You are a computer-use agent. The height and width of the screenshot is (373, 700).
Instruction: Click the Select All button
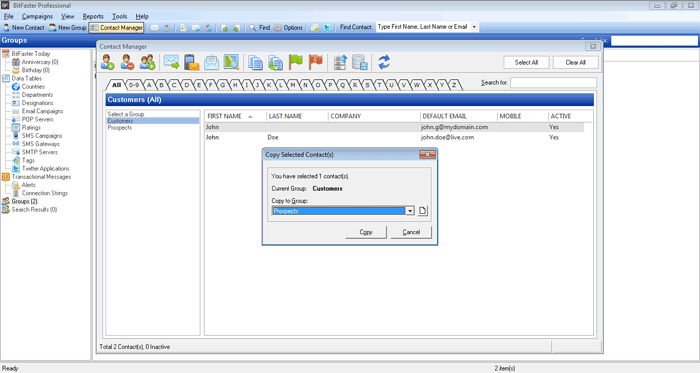[x=526, y=62]
